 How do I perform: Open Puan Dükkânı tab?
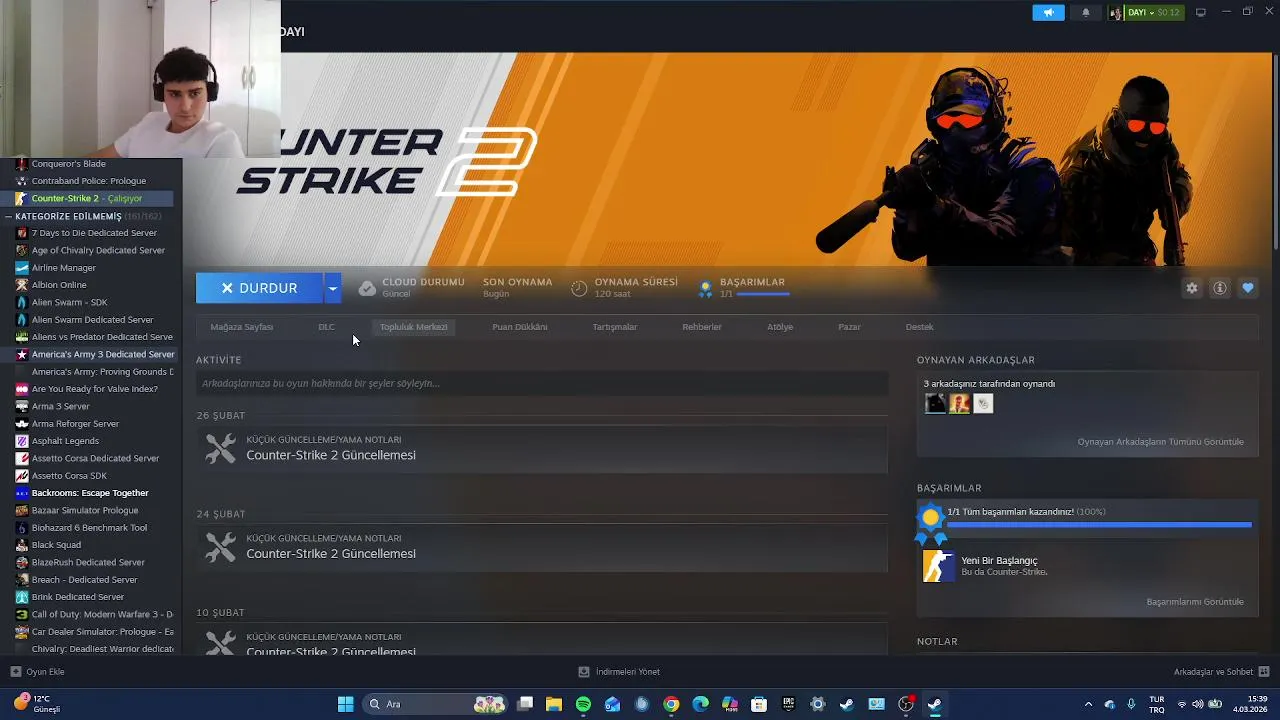520,327
